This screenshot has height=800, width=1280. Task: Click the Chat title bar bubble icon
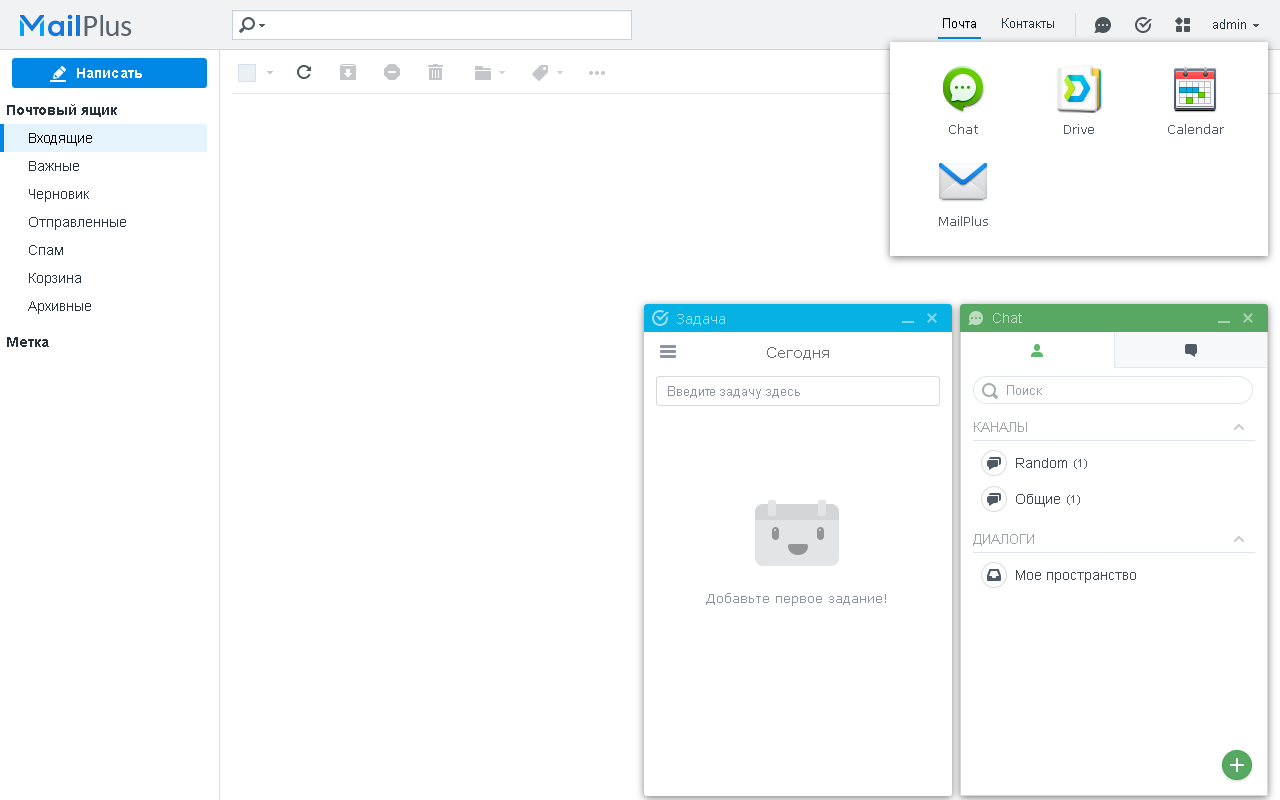click(x=976, y=318)
